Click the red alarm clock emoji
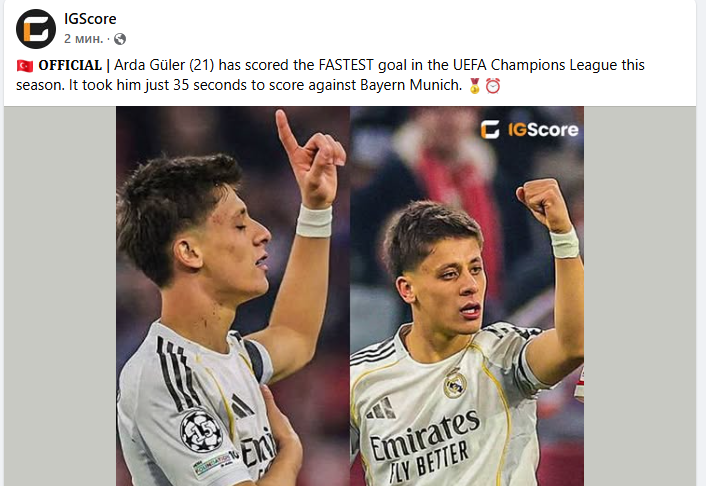The image size is (706, 486). (493, 86)
